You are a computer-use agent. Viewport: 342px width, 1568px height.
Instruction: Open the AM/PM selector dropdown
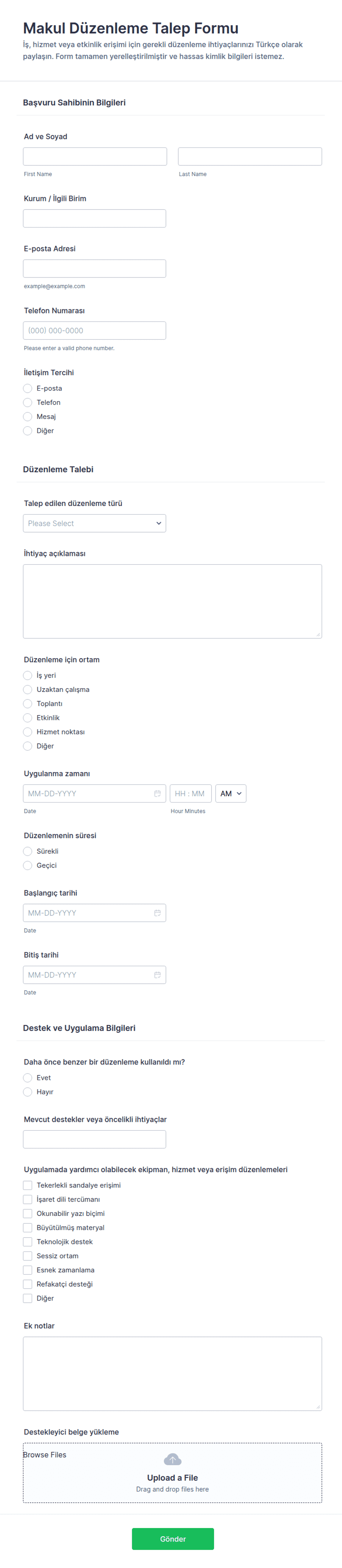pyautogui.click(x=231, y=793)
